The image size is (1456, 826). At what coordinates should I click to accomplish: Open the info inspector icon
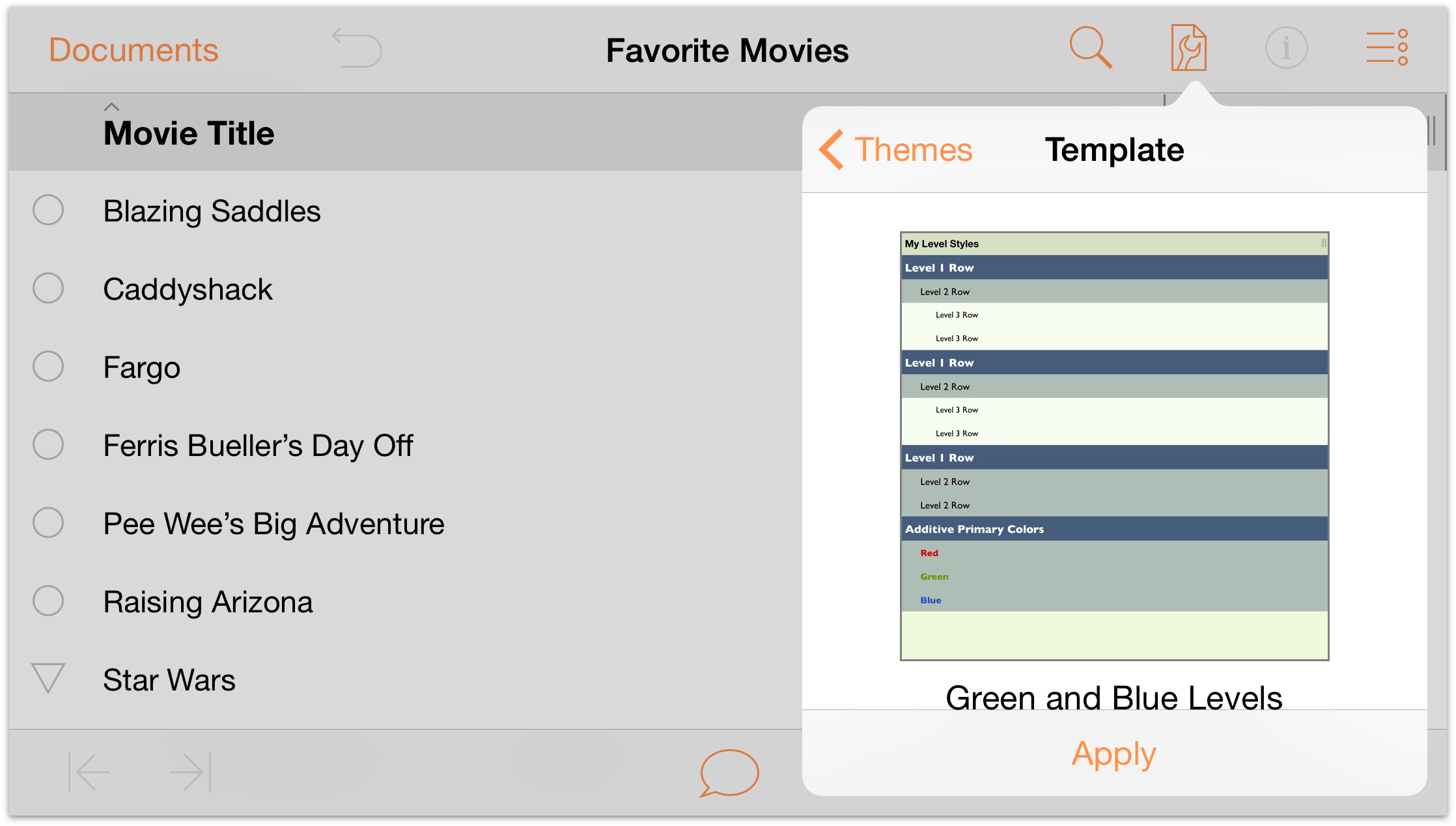point(1286,48)
